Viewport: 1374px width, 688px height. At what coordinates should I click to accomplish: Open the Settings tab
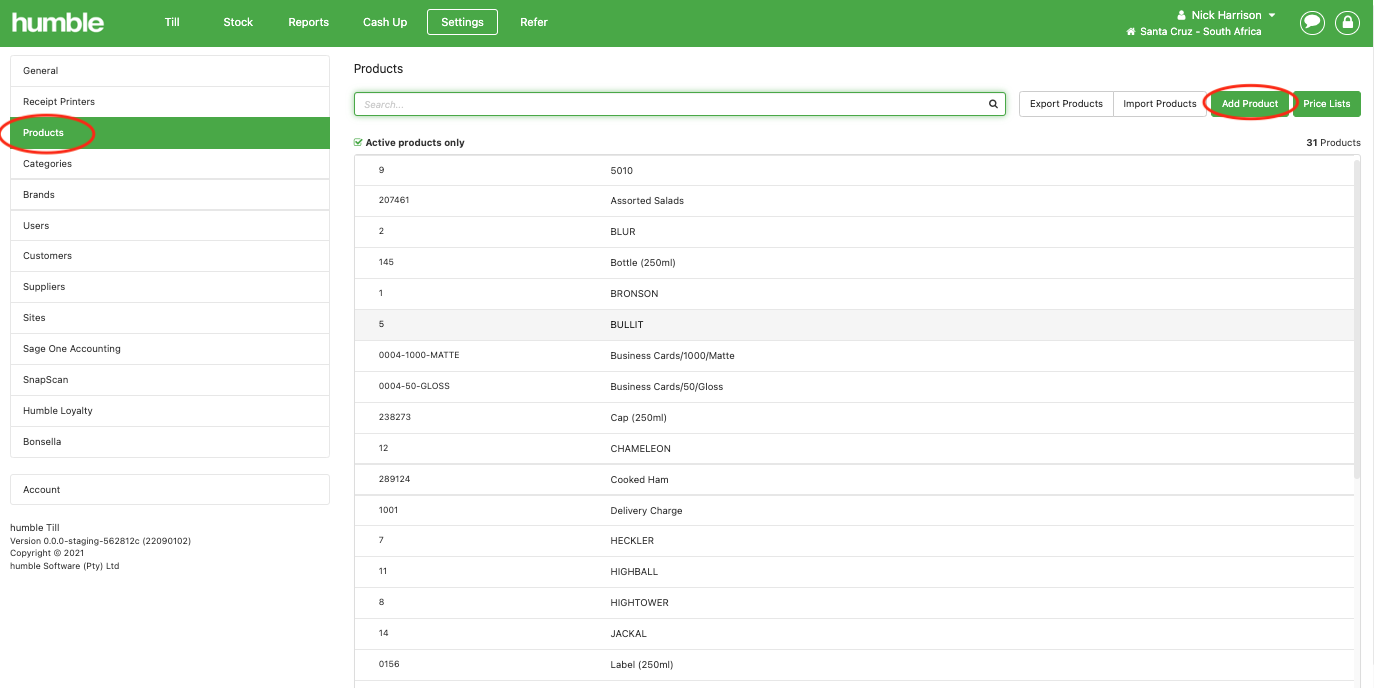pos(462,22)
